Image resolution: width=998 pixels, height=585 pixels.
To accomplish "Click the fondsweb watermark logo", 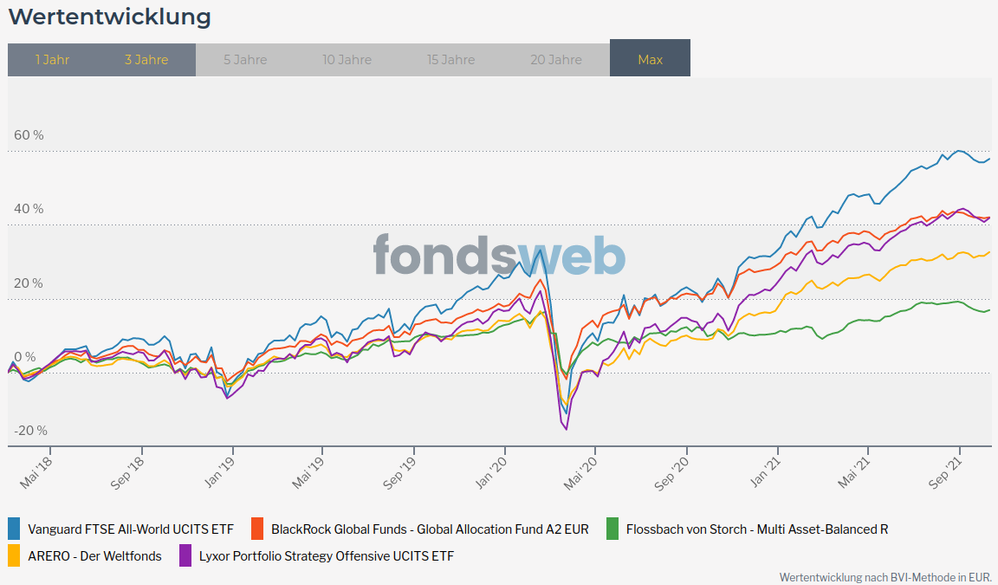I will (499, 255).
